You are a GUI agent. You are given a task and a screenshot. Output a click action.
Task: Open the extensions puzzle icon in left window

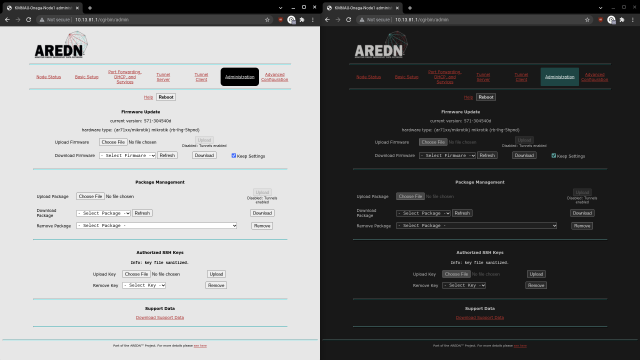click(x=302, y=20)
